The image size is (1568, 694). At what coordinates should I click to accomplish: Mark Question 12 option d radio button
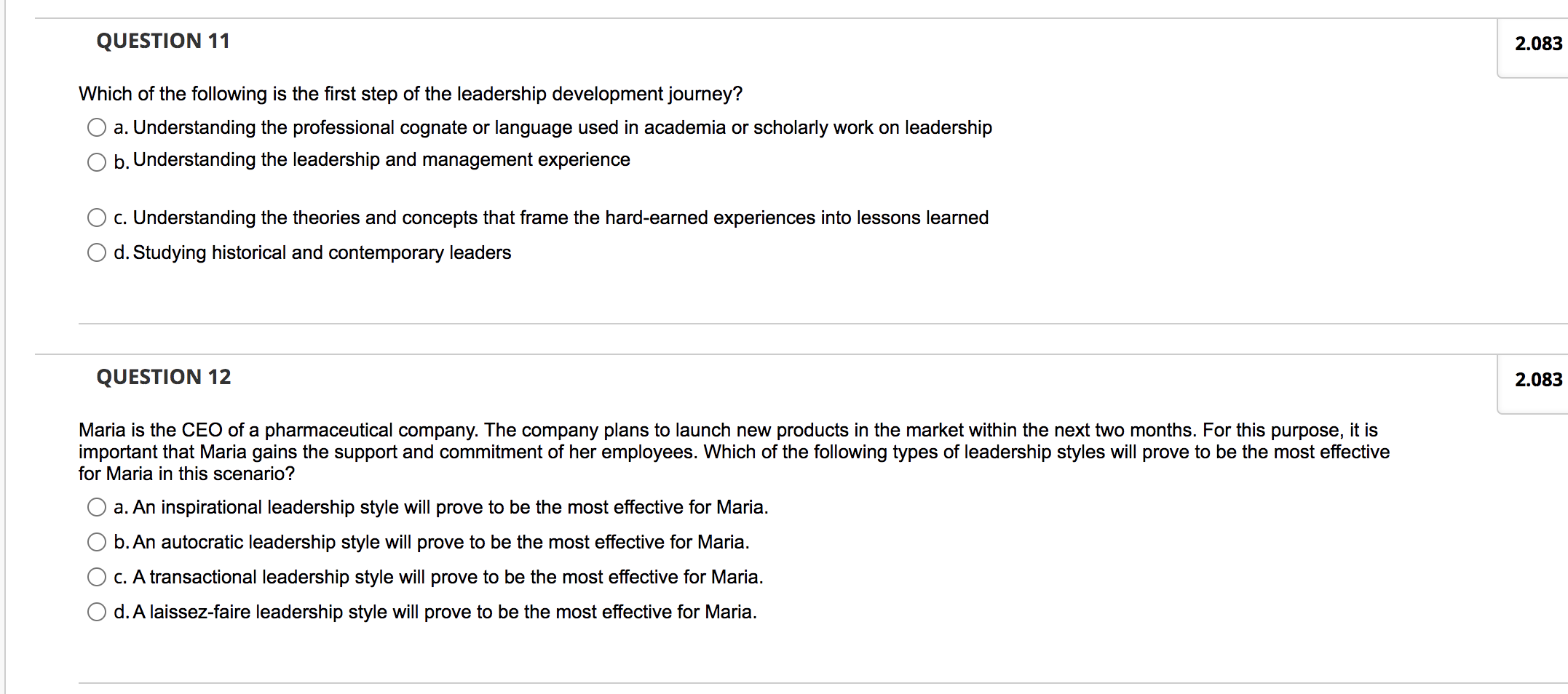97,612
